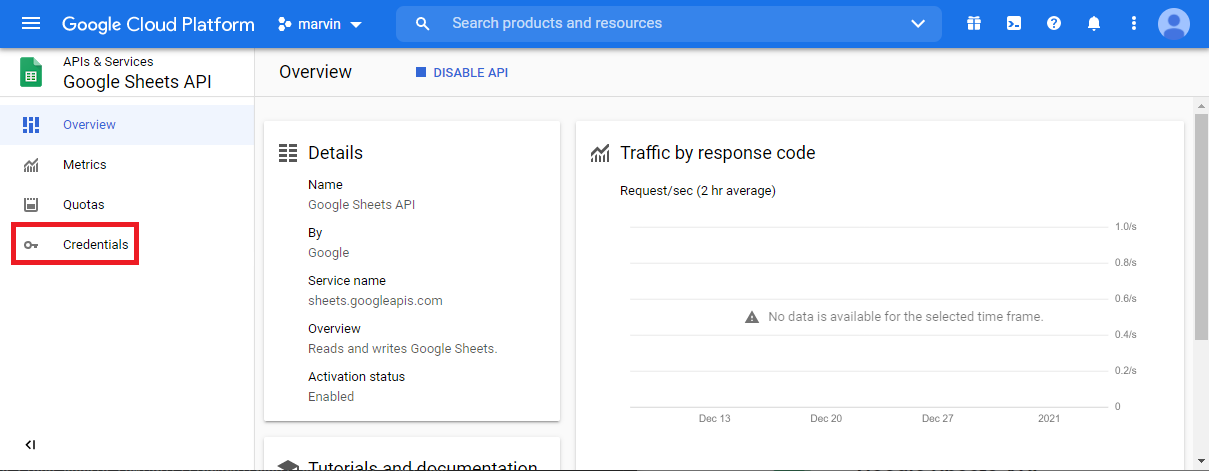Screen dimensions: 1209x471
Task: Activate Cloud Shell terminal icon
Action: tap(1014, 23)
